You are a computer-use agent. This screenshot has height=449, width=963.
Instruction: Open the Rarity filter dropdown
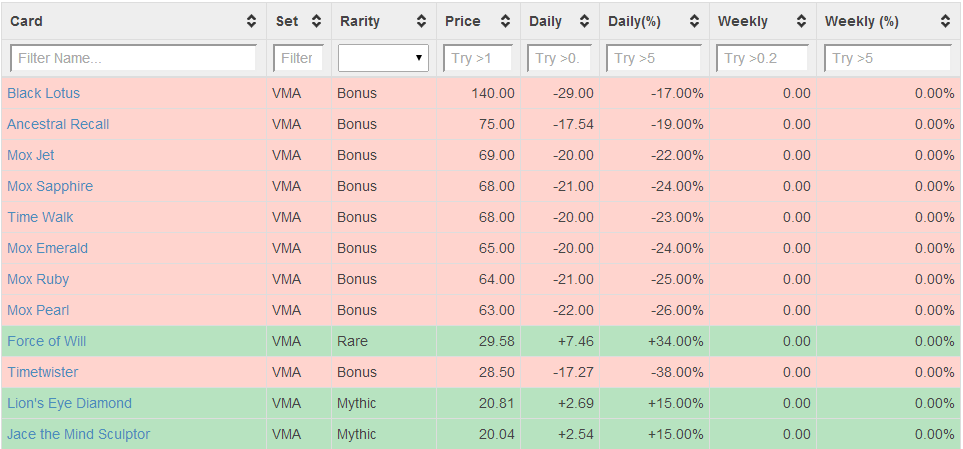[383, 58]
